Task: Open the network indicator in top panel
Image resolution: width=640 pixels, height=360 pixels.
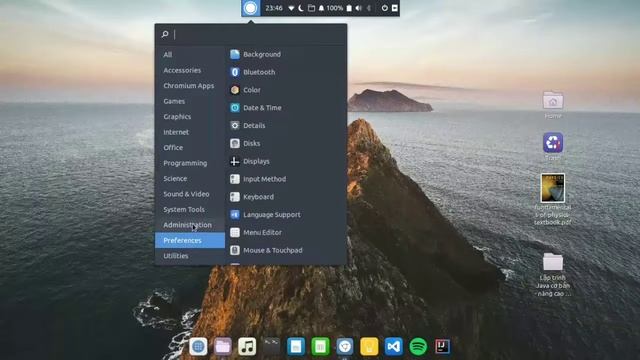Action: click(291, 8)
